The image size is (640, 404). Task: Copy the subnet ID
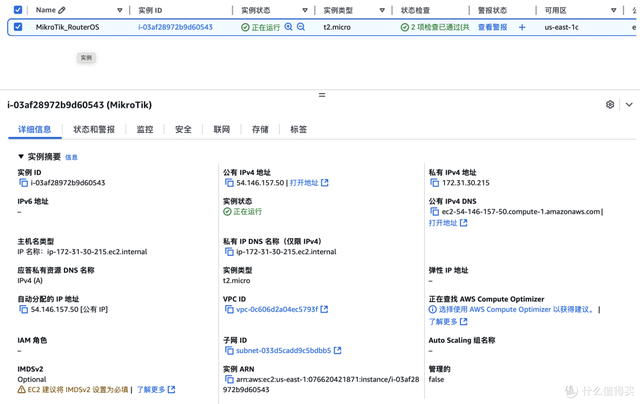click(x=229, y=351)
